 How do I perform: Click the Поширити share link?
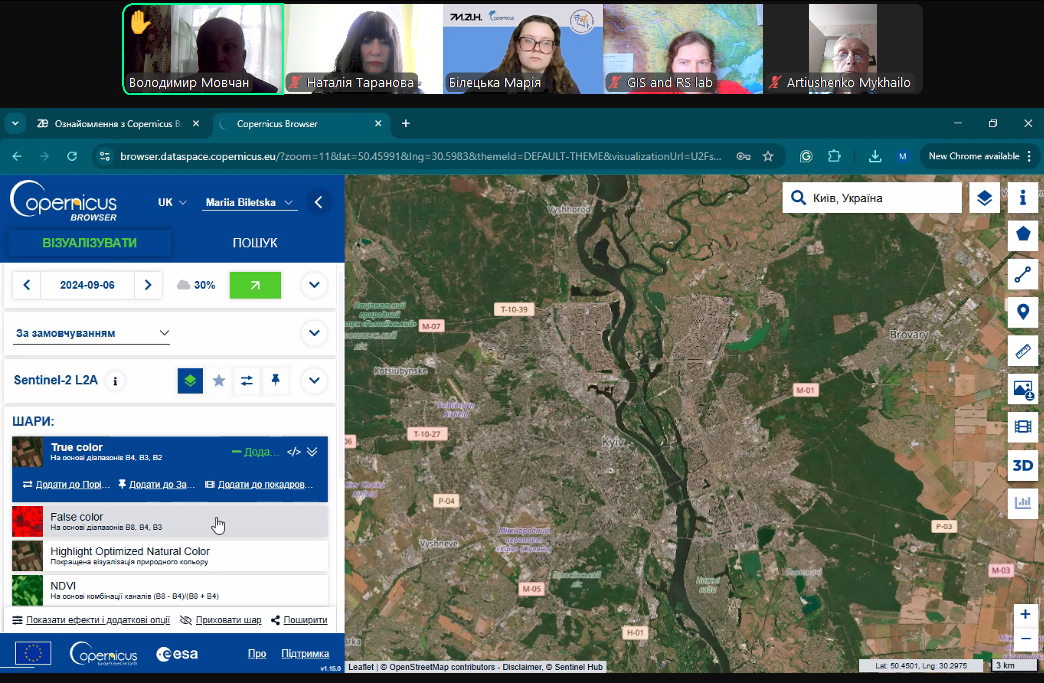(x=299, y=620)
